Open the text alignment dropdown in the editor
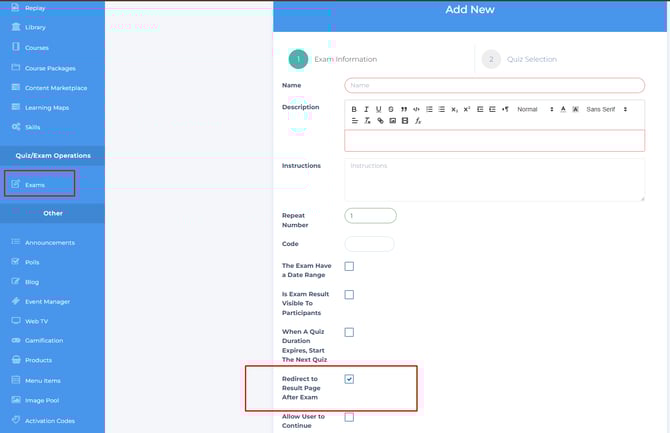 click(354, 121)
